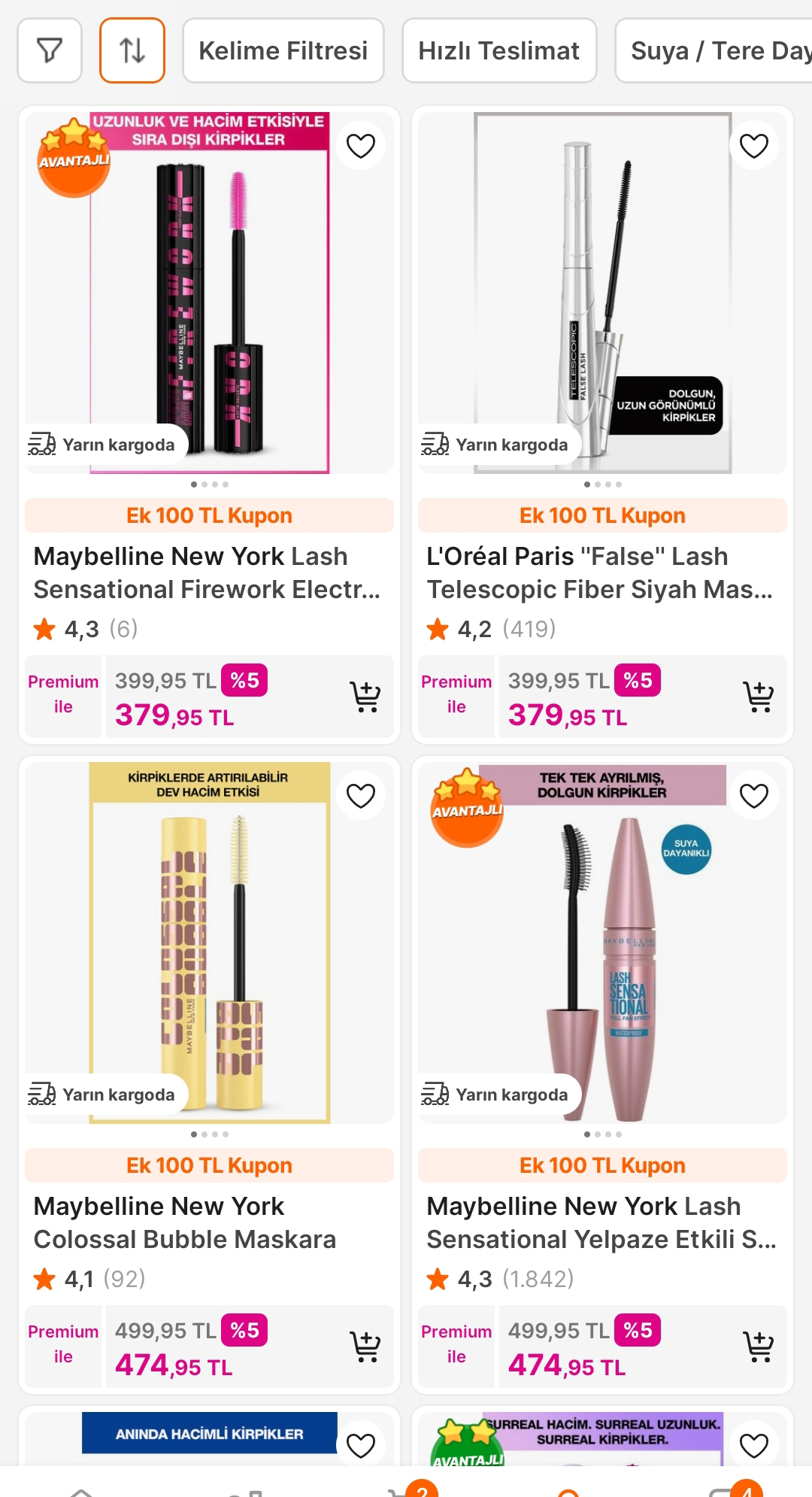This screenshot has width=812, height=1497.
Task: Open the Kelime Filtresi filter chip
Action: point(283,50)
